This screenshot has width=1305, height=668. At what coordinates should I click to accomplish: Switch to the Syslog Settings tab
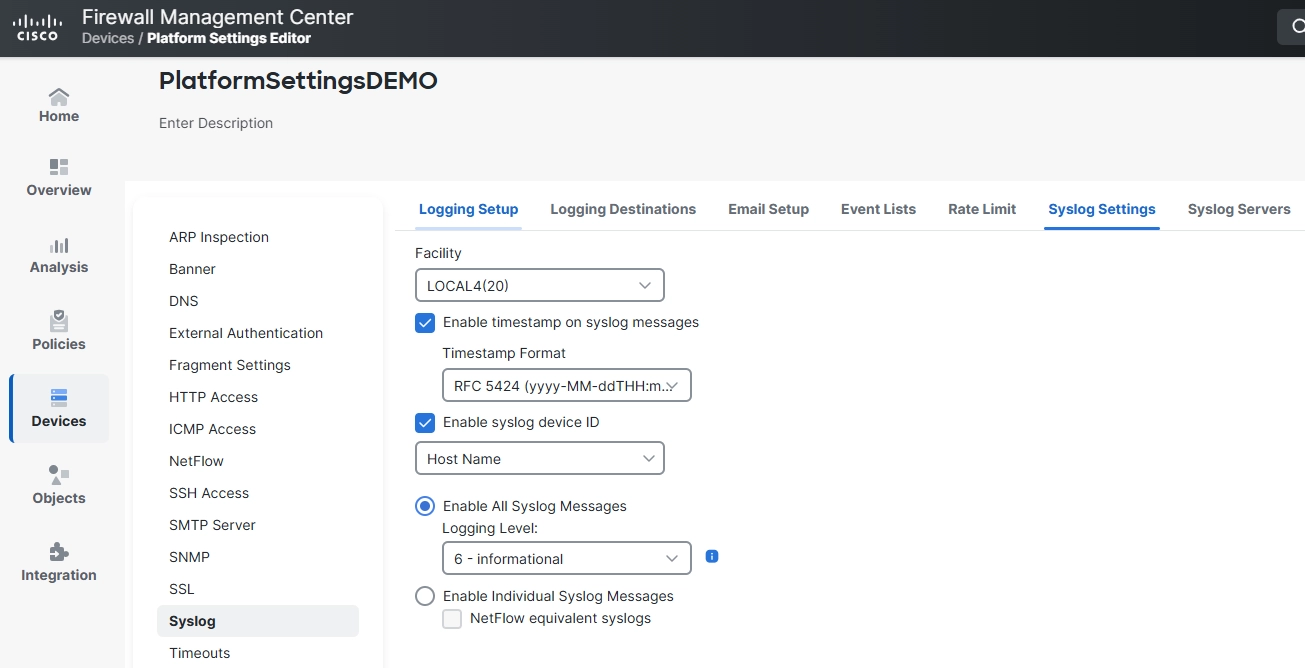pos(1102,209)
